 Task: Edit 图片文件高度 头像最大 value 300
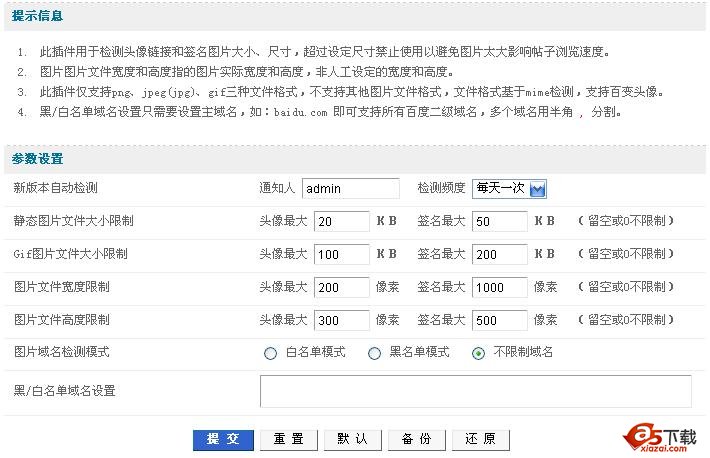(x=341, y=321)
